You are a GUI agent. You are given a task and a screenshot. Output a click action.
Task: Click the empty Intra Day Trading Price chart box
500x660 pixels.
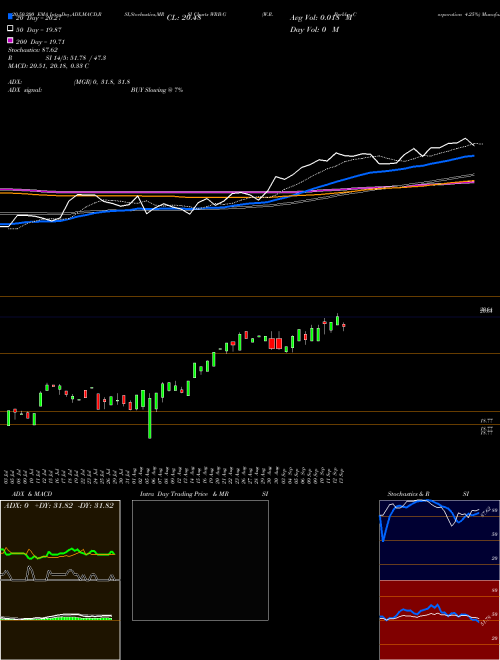tap(200, 560)
